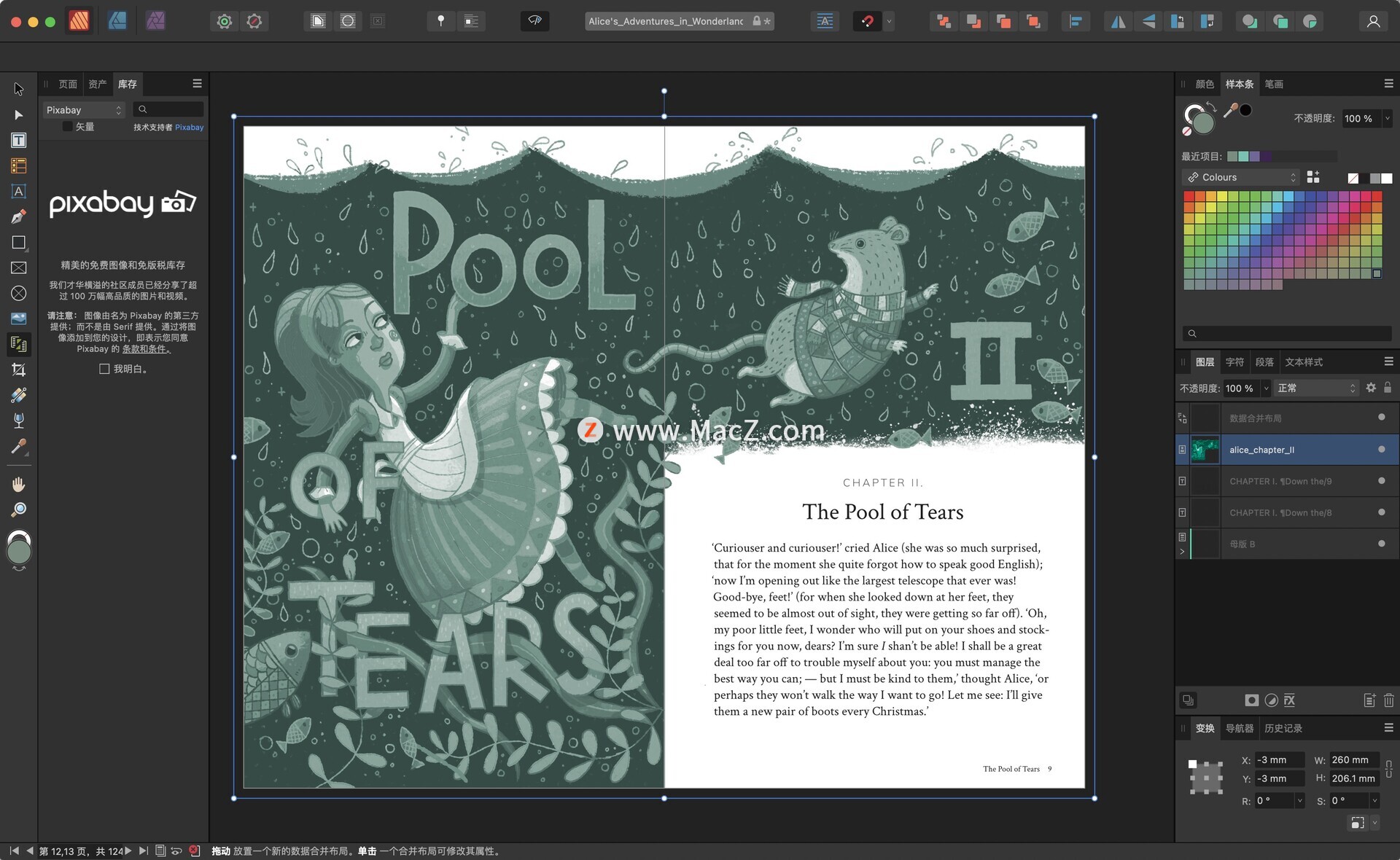The image size is (1400, 860).
Task: Go to next page arrow
Action: (128, 851)
